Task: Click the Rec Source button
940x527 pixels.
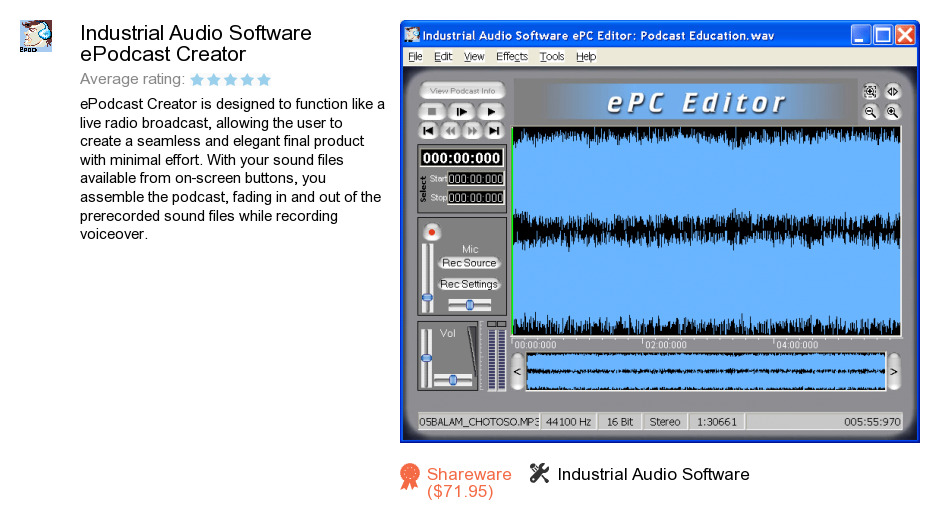Action: click(469, 263)
